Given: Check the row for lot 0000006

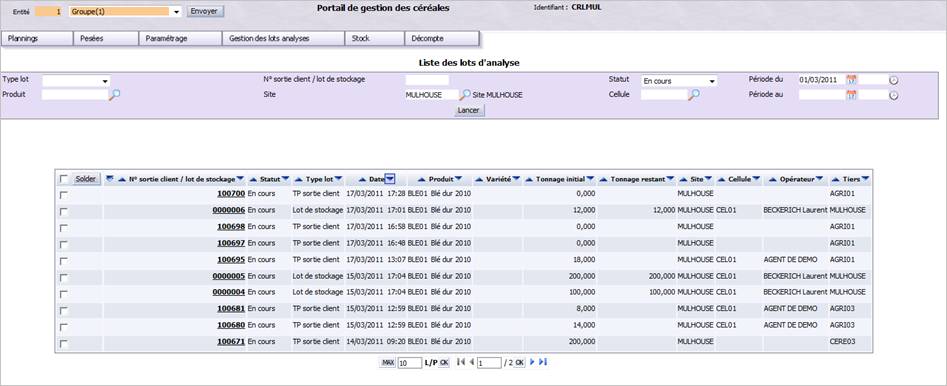Looking at the screenshot, I should coord(64,211).
